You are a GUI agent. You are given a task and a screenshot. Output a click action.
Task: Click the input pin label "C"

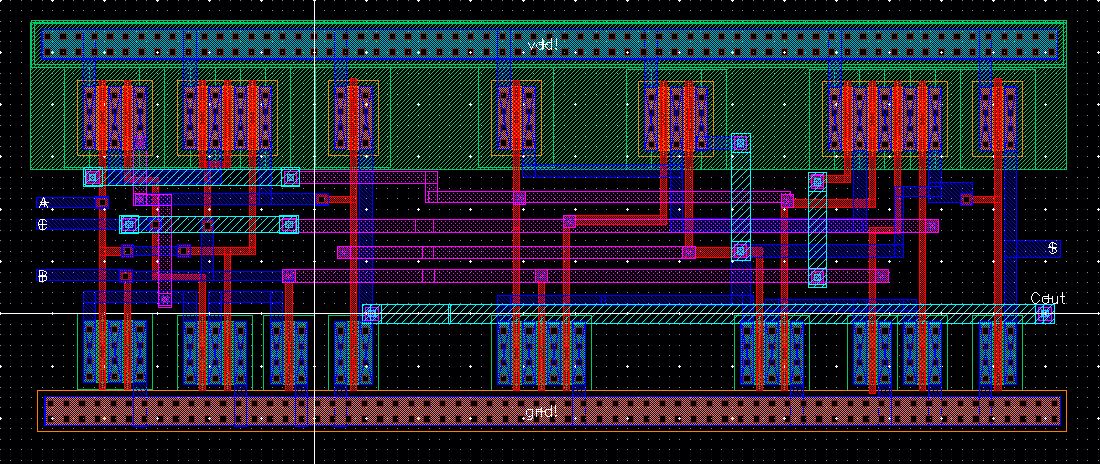(43, 225)
